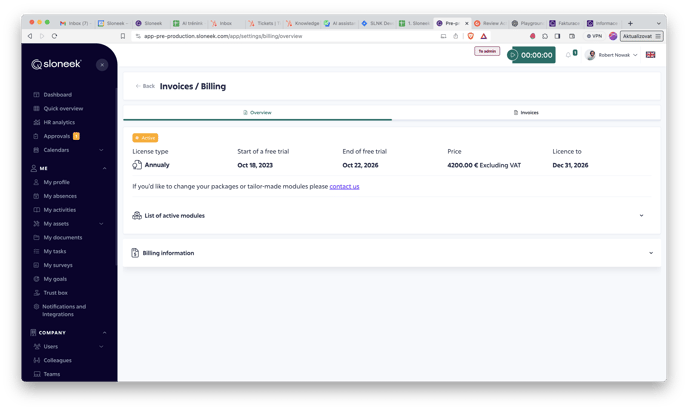Click browser back arrow

[30, 36]
